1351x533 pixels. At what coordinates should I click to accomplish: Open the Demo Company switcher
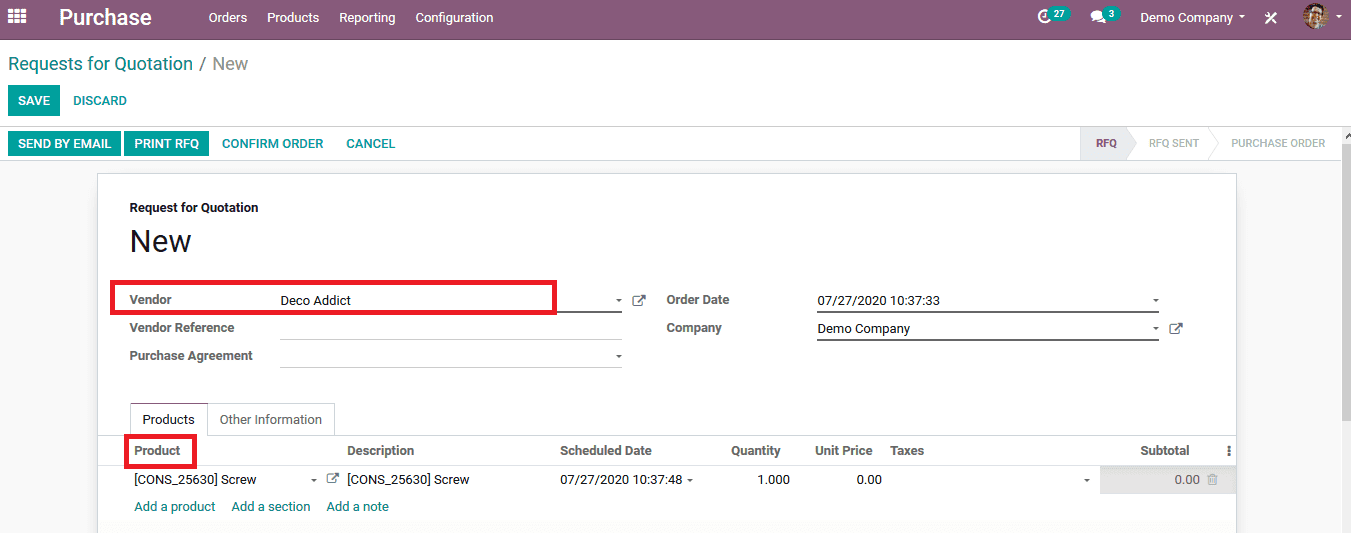(x=1193, y=18)
